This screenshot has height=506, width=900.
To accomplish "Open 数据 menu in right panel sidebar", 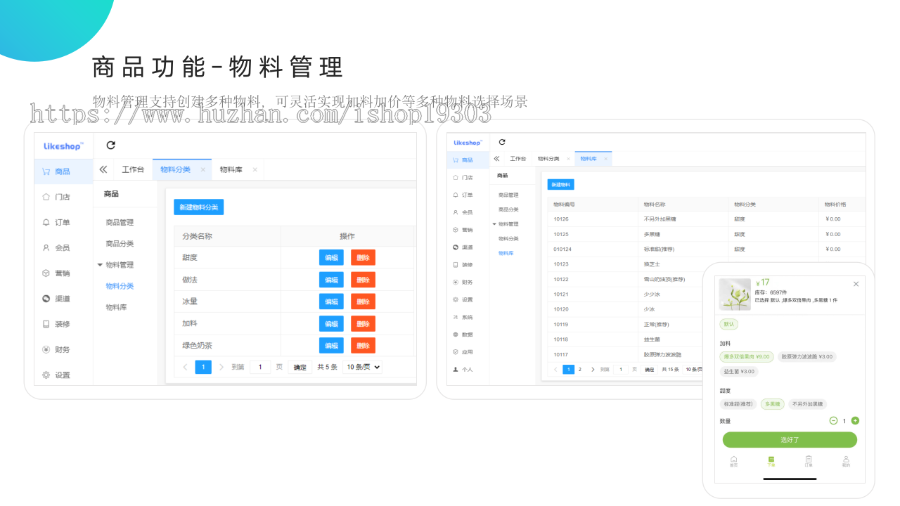I will pyautogui.click(x=463, y=334).
